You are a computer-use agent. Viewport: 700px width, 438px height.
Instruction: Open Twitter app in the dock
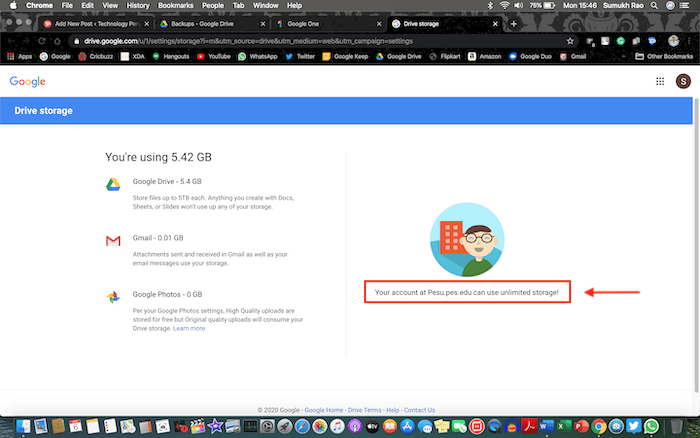point(633,426)
